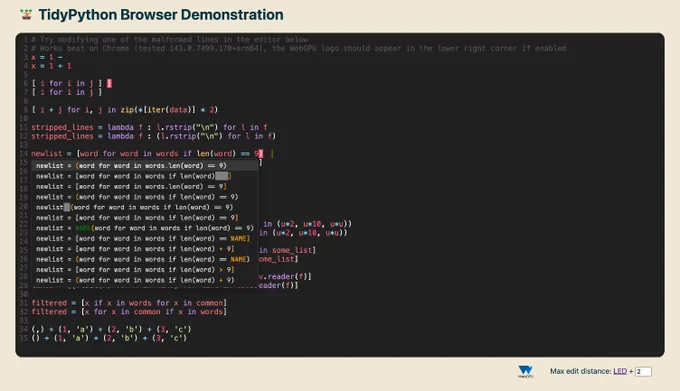
Task: Click line 32 'filtered = [x for x in common'
Action: (x=129, y=311)
